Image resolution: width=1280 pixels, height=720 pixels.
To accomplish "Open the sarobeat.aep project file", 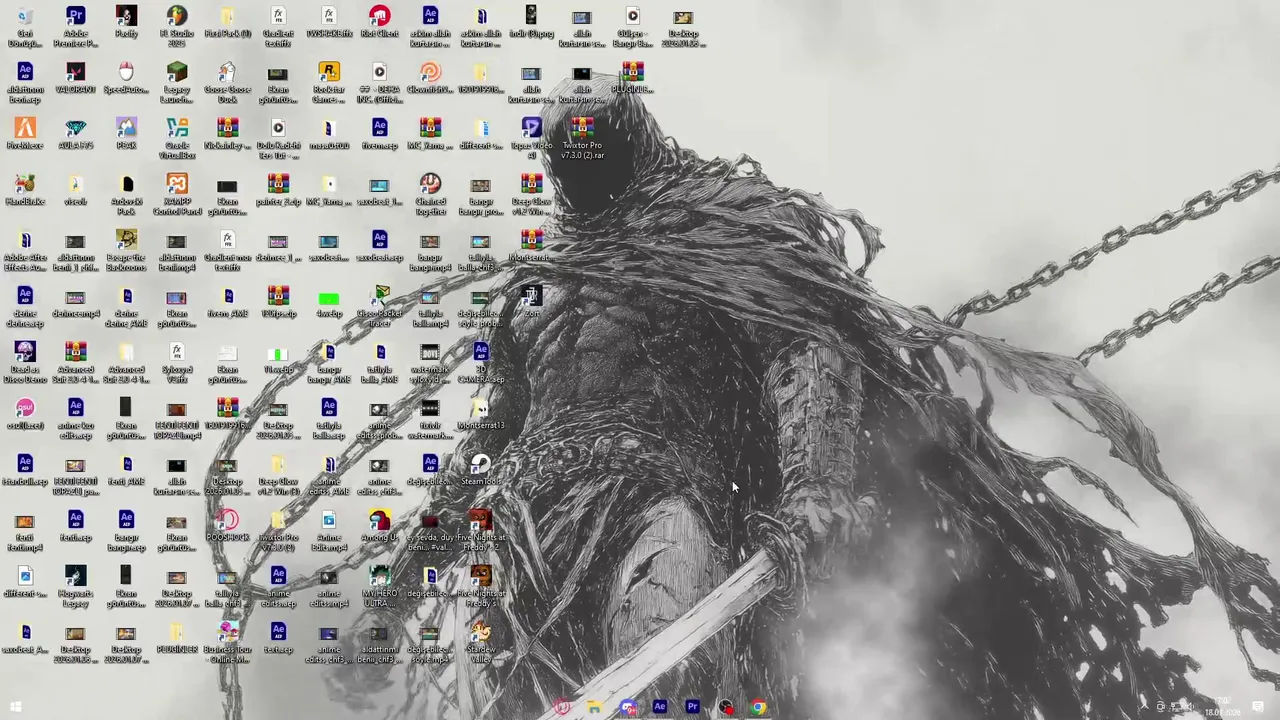I will click(379, 246).
